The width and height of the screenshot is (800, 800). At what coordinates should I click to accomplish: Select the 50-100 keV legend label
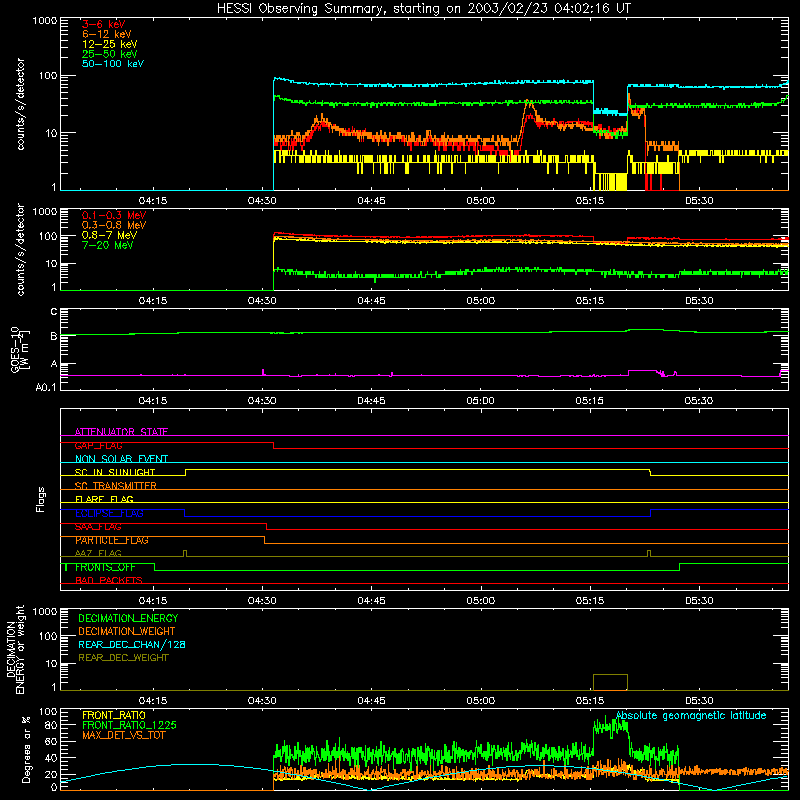113,64
